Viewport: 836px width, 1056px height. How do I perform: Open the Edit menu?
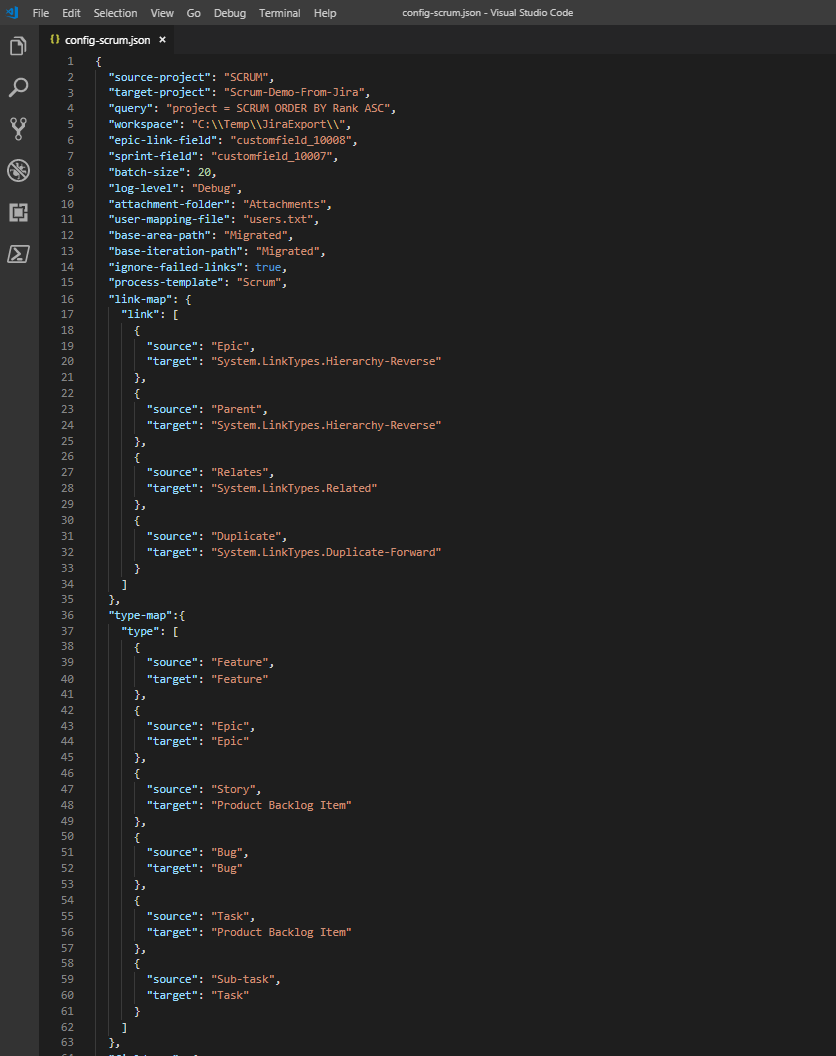(71, 13)
